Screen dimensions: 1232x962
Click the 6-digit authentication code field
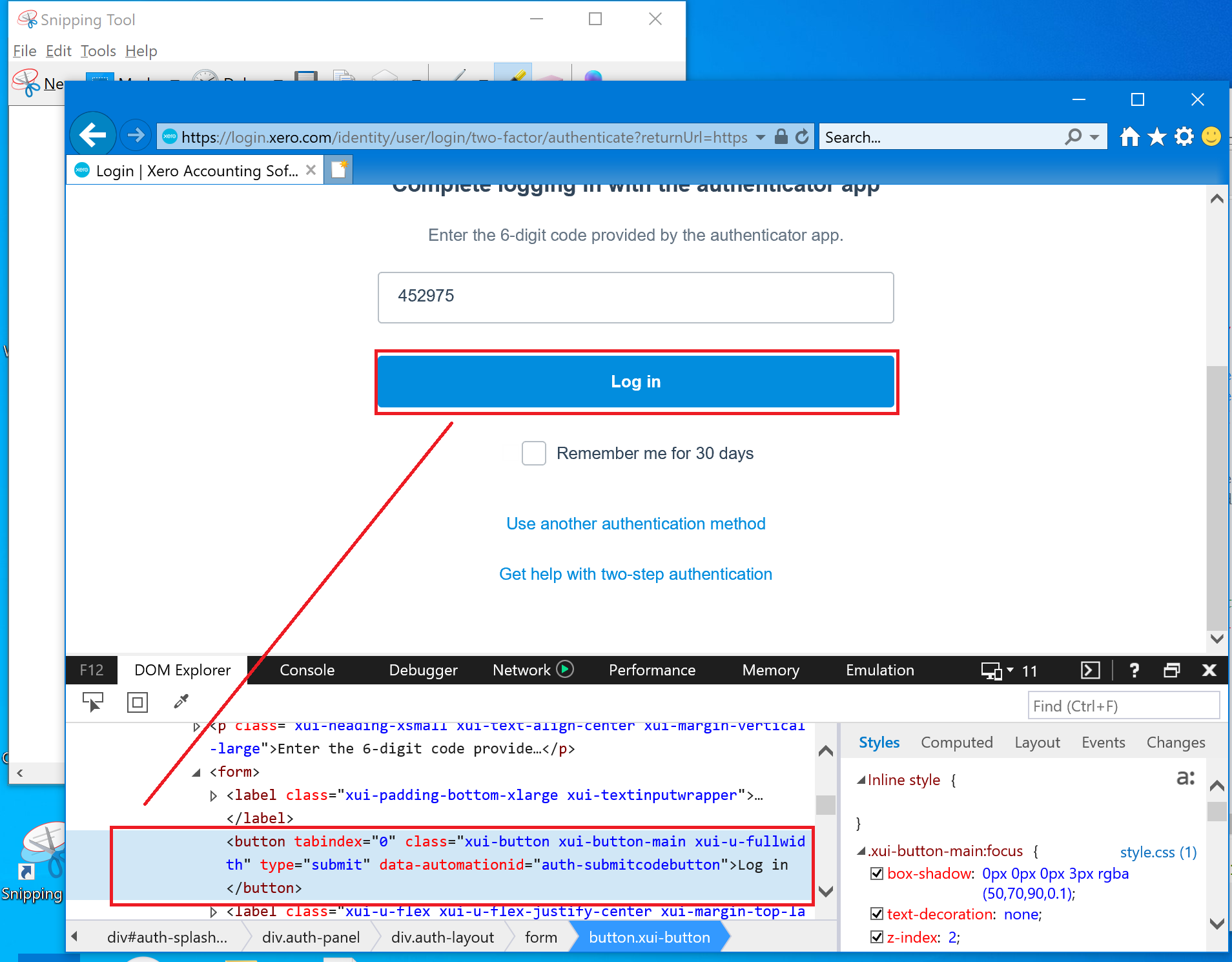point(635,297)
